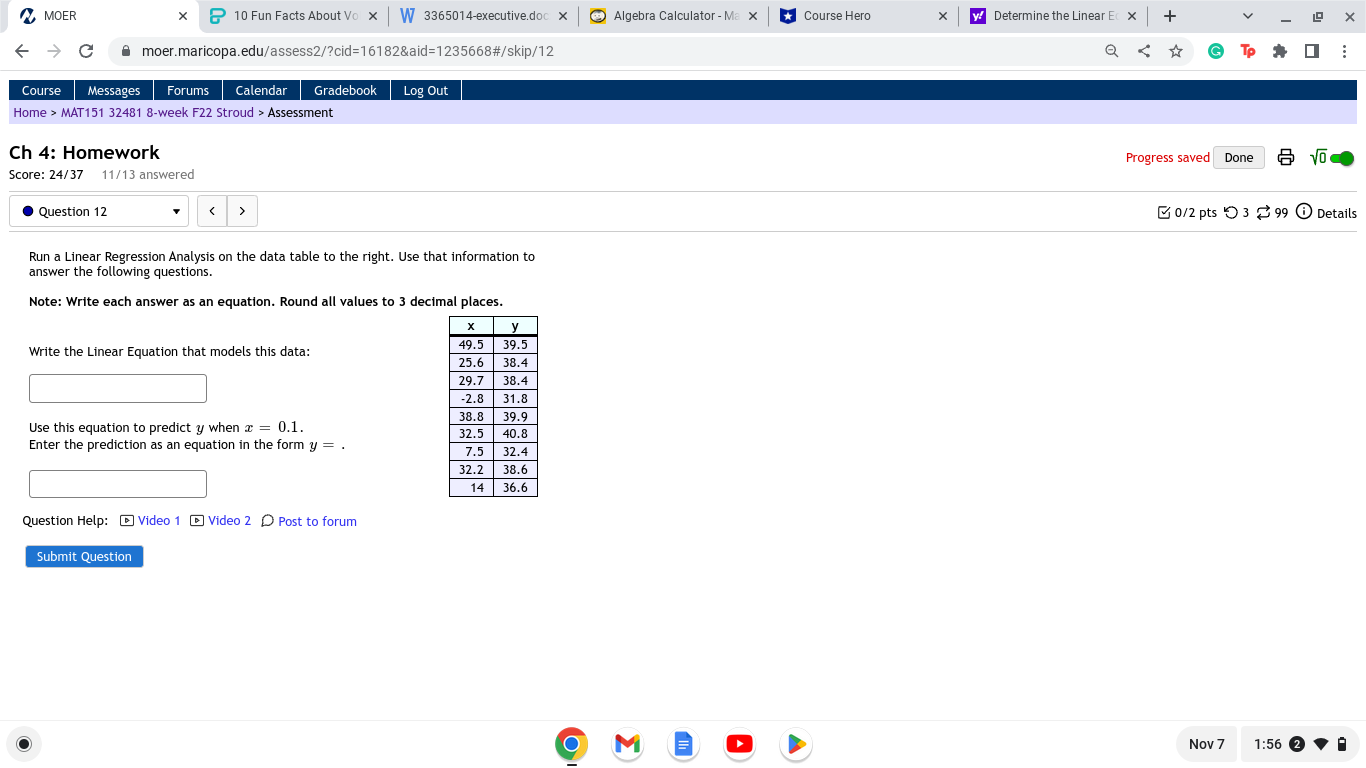The image size is (1366, 768).
Task: Open the browser zoom magnifier icon
Action: [x=1112, y=51]
